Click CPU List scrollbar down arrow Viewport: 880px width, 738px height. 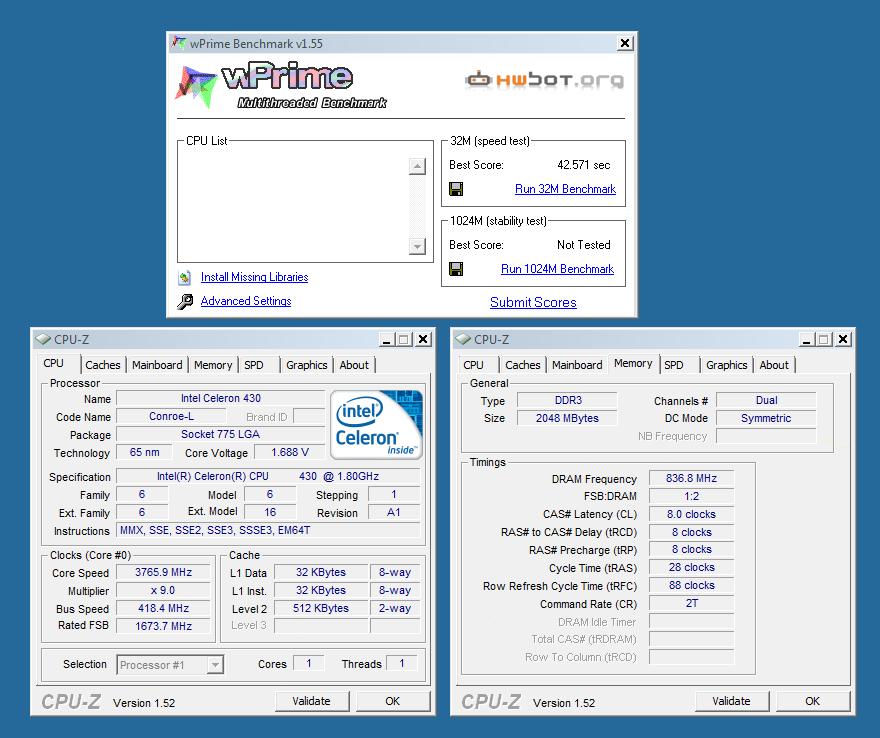(x=417, y=246)
